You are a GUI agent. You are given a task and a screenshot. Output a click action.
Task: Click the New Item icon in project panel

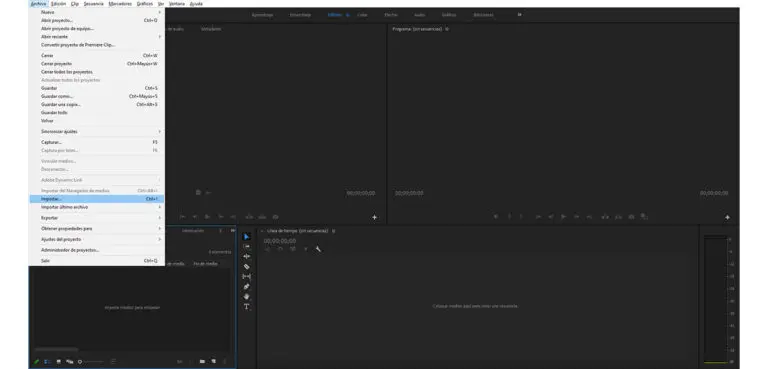214,362
